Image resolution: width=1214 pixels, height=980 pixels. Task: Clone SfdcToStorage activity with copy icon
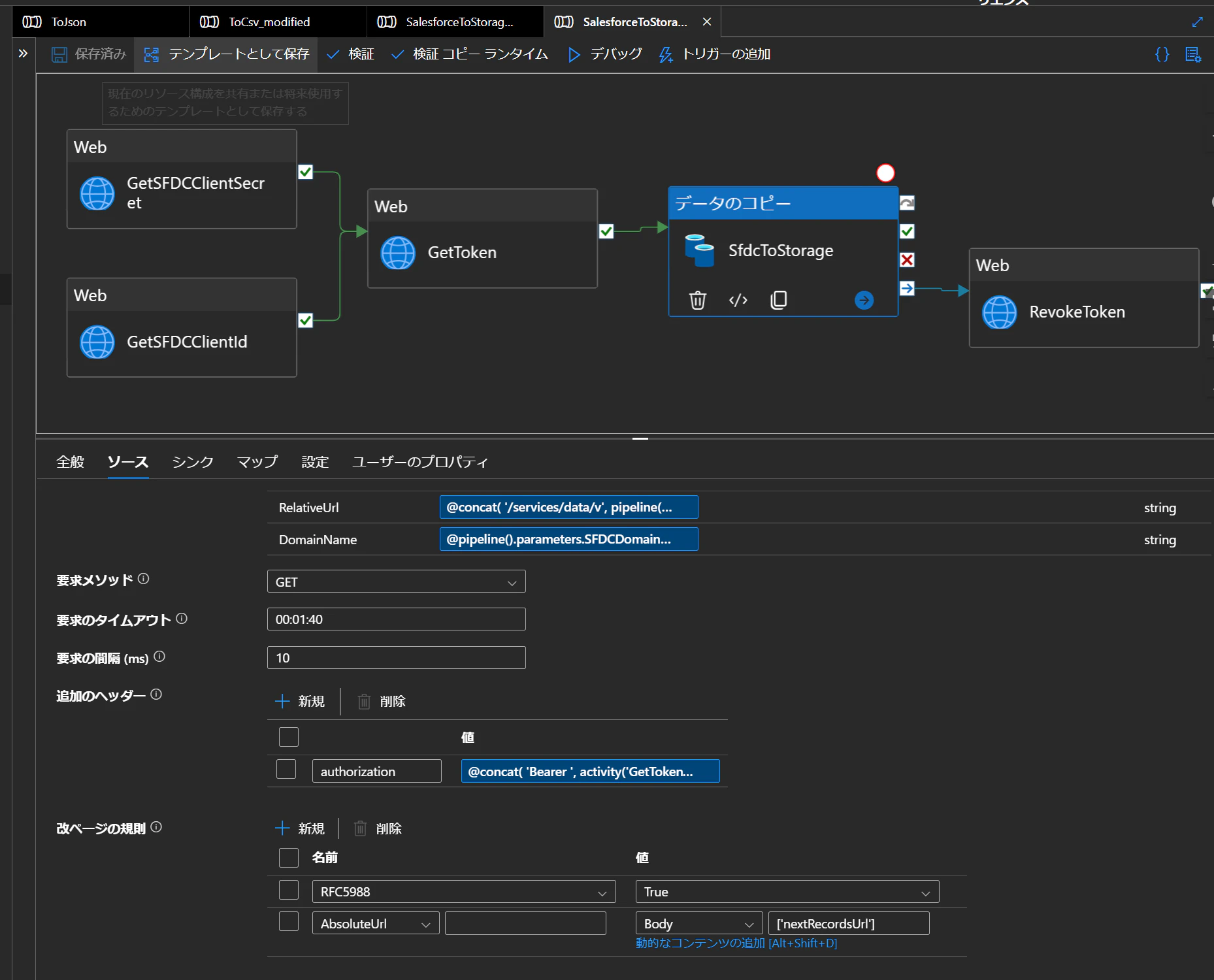pos(779,300)
